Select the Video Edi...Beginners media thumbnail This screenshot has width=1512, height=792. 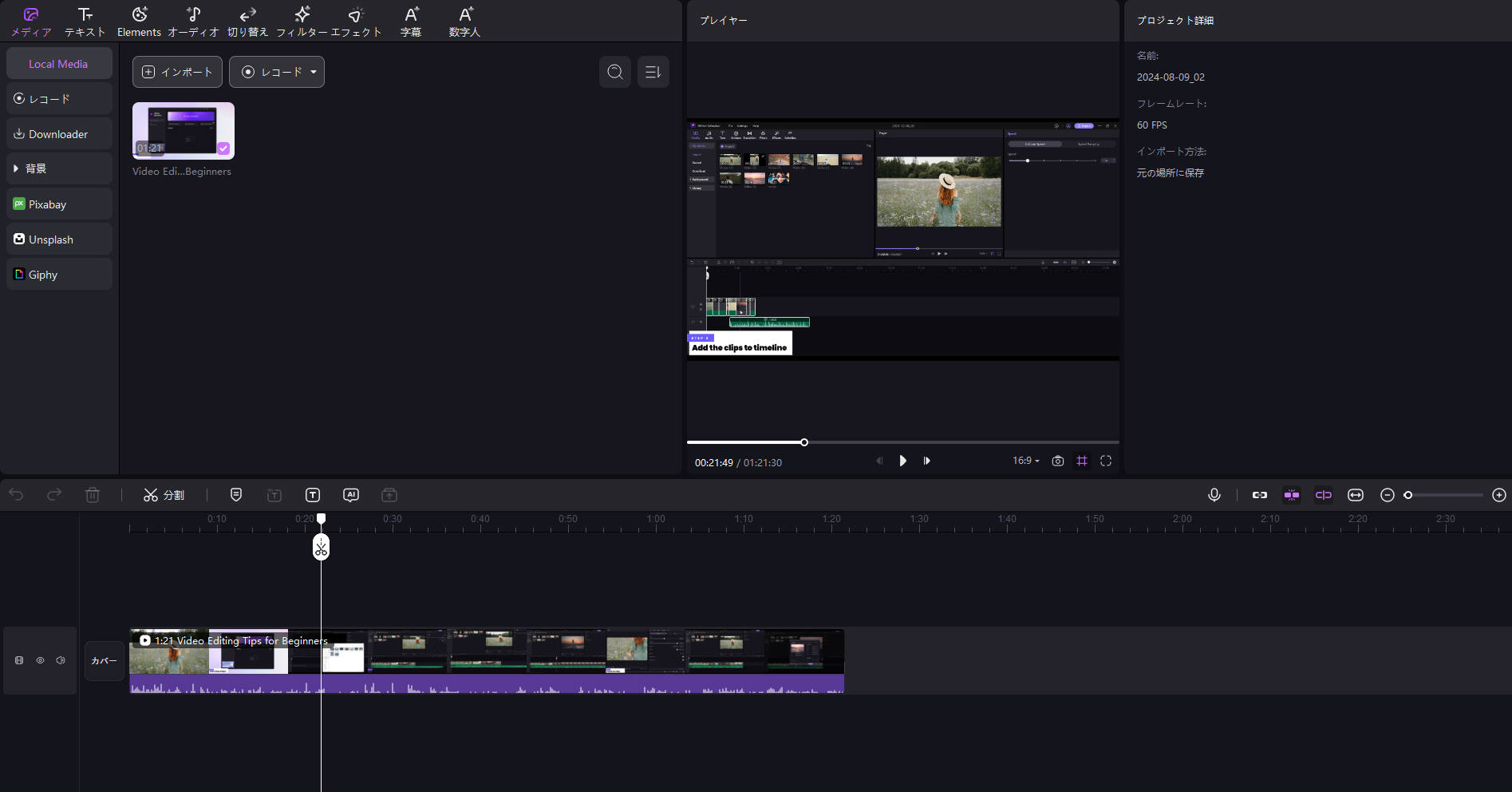click(183, 130)
